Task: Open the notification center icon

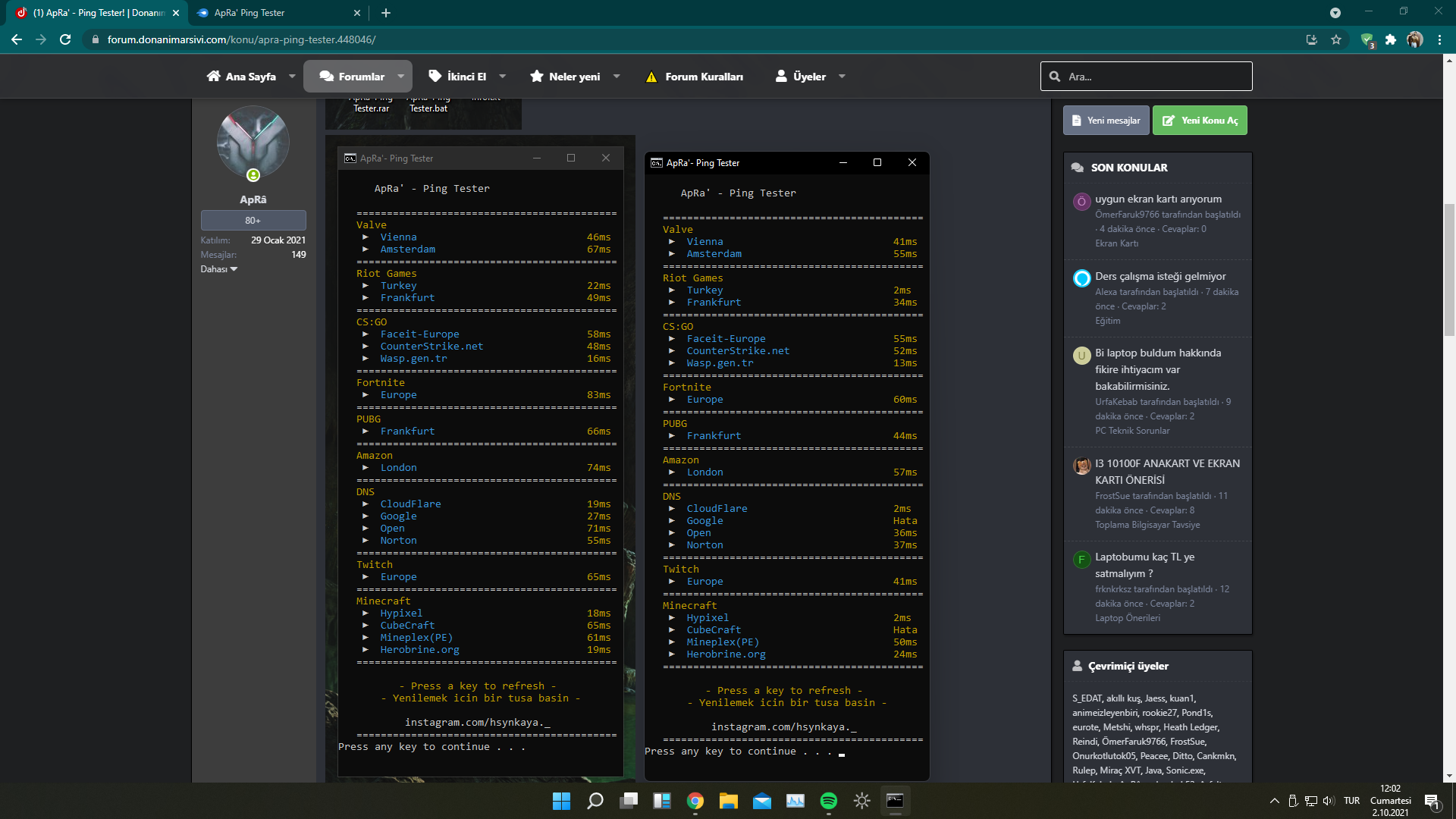Action: pyautogui.click(x=1432, y=802)
